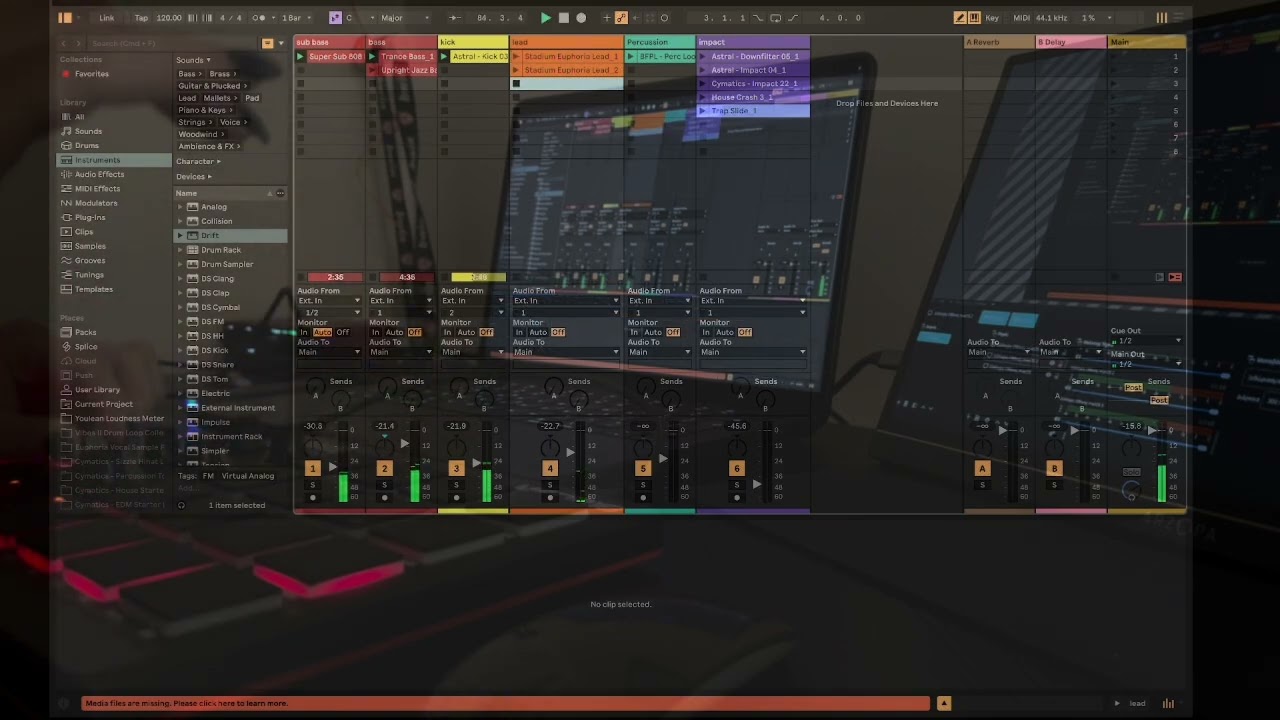Toggle return track A activator
Screen dimensions: 1280x720
982,468
